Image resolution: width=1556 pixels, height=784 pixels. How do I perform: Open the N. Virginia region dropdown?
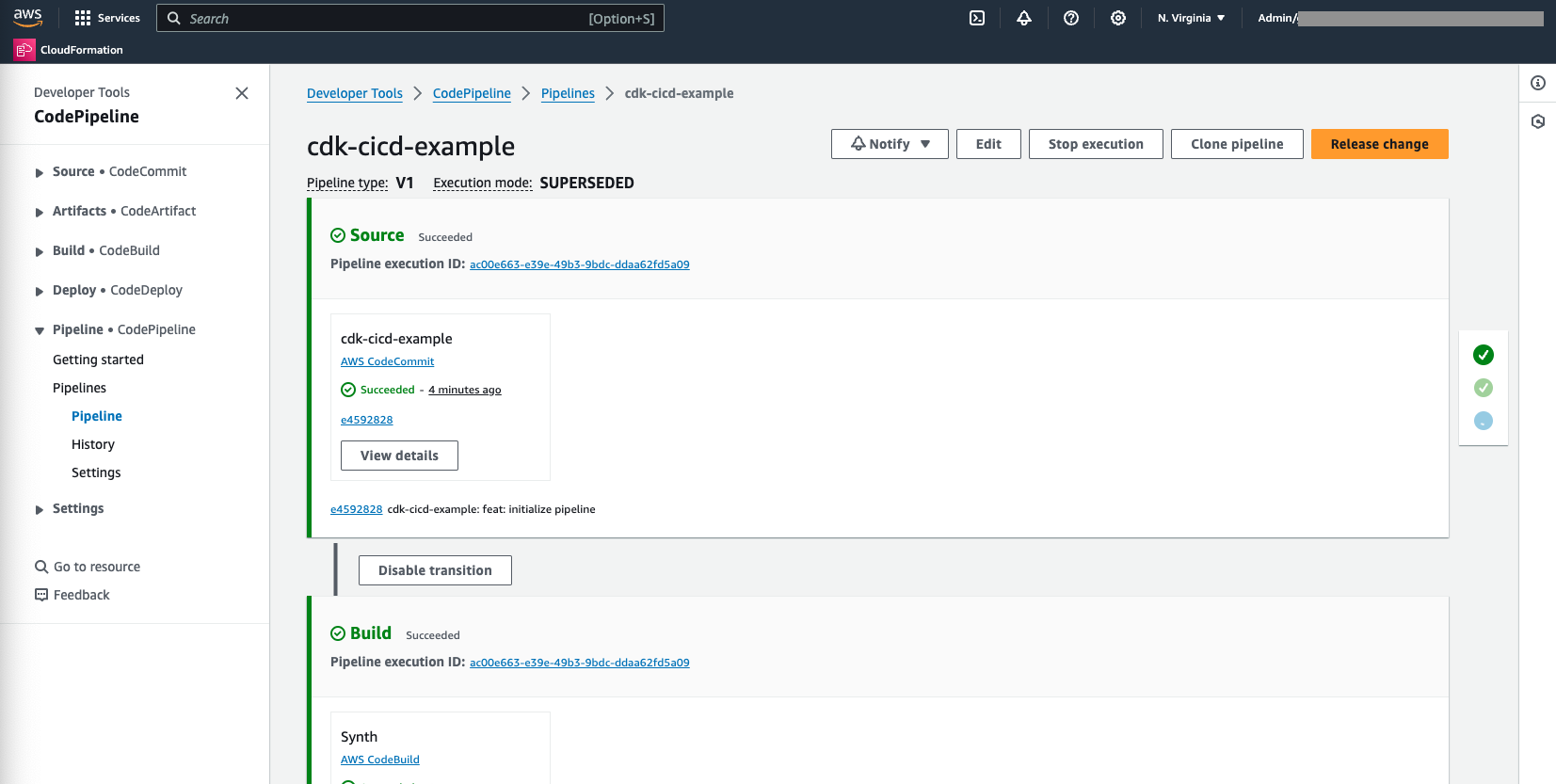[x=1192, y=18]
